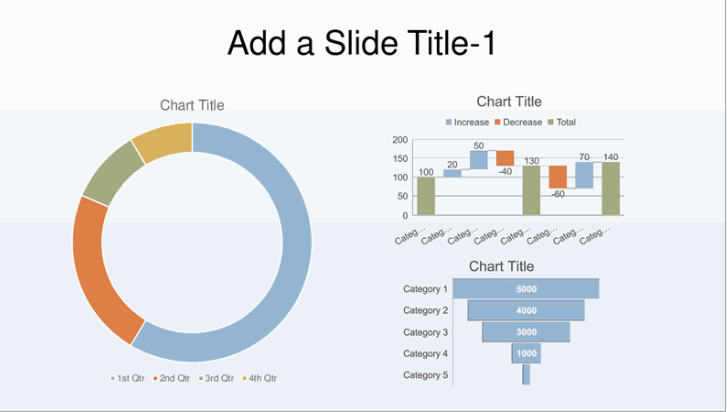727x412 pixels.
Task: Pick the yellow doughnut segment
Action: pyautogui.click(x=162, y=140)
